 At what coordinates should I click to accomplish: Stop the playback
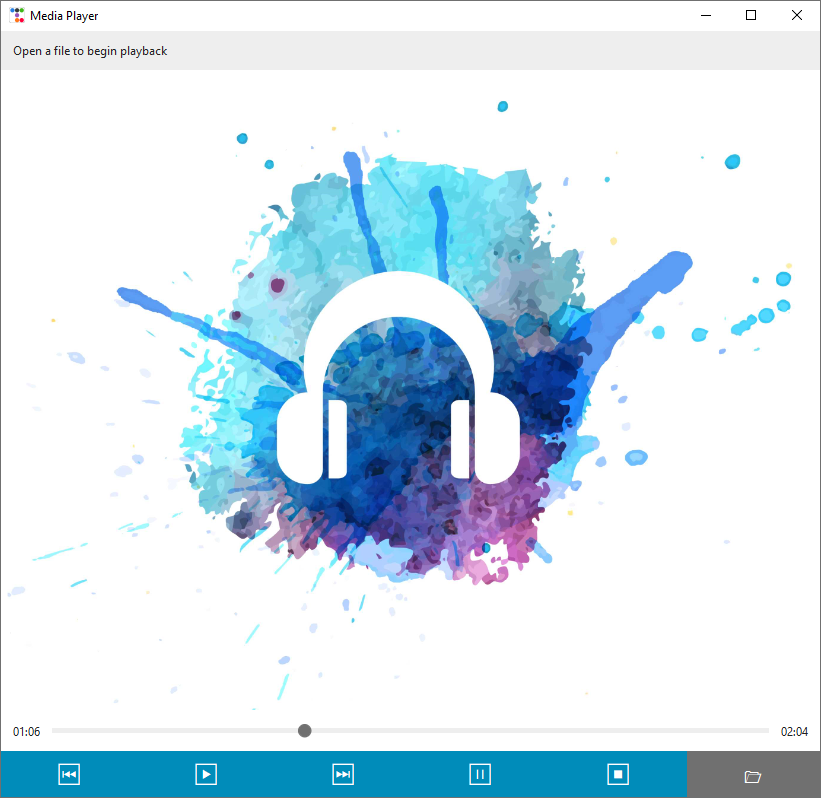(618, 774)
